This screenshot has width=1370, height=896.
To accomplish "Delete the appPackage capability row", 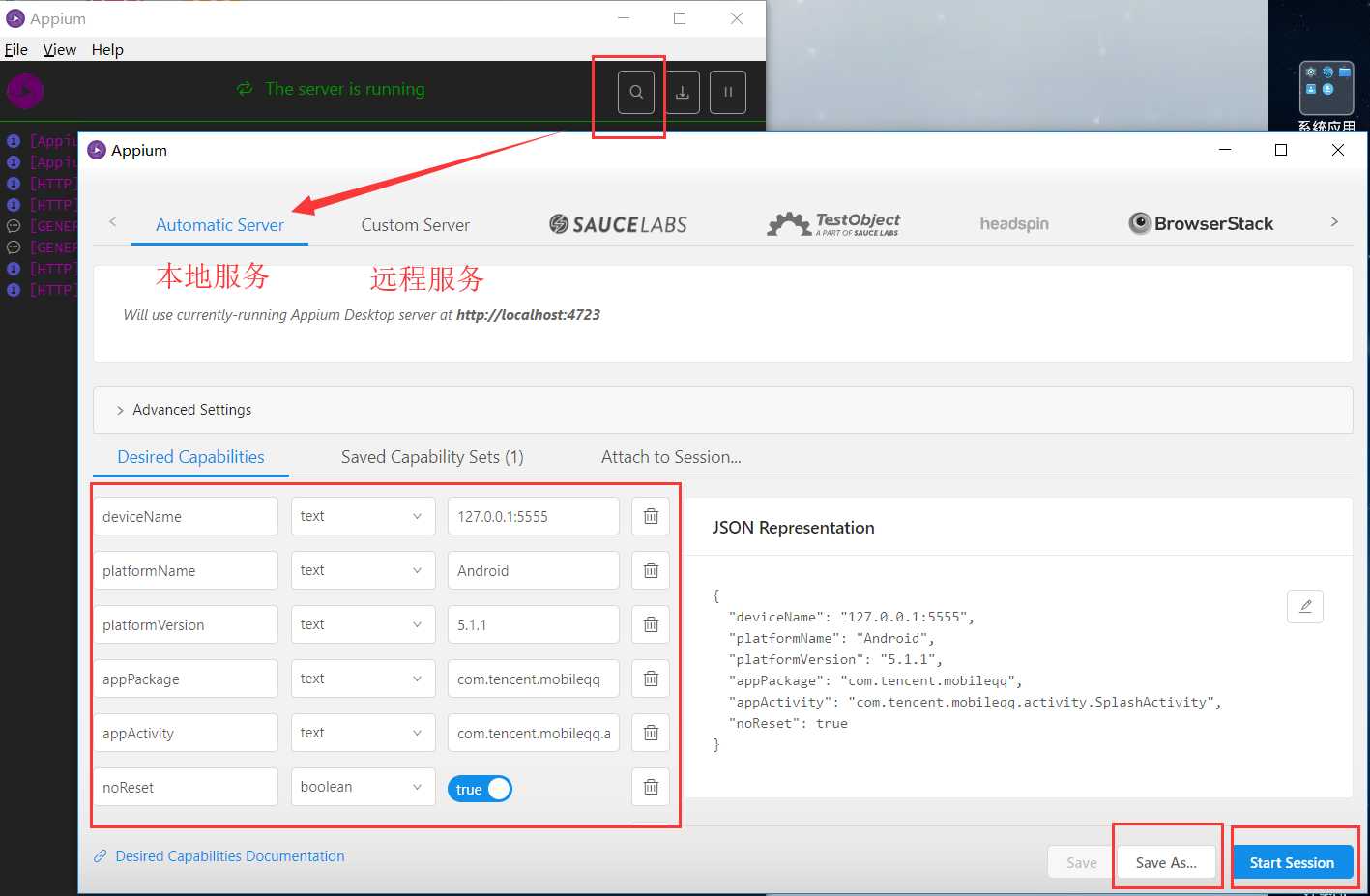I will [x=651, y=679].
